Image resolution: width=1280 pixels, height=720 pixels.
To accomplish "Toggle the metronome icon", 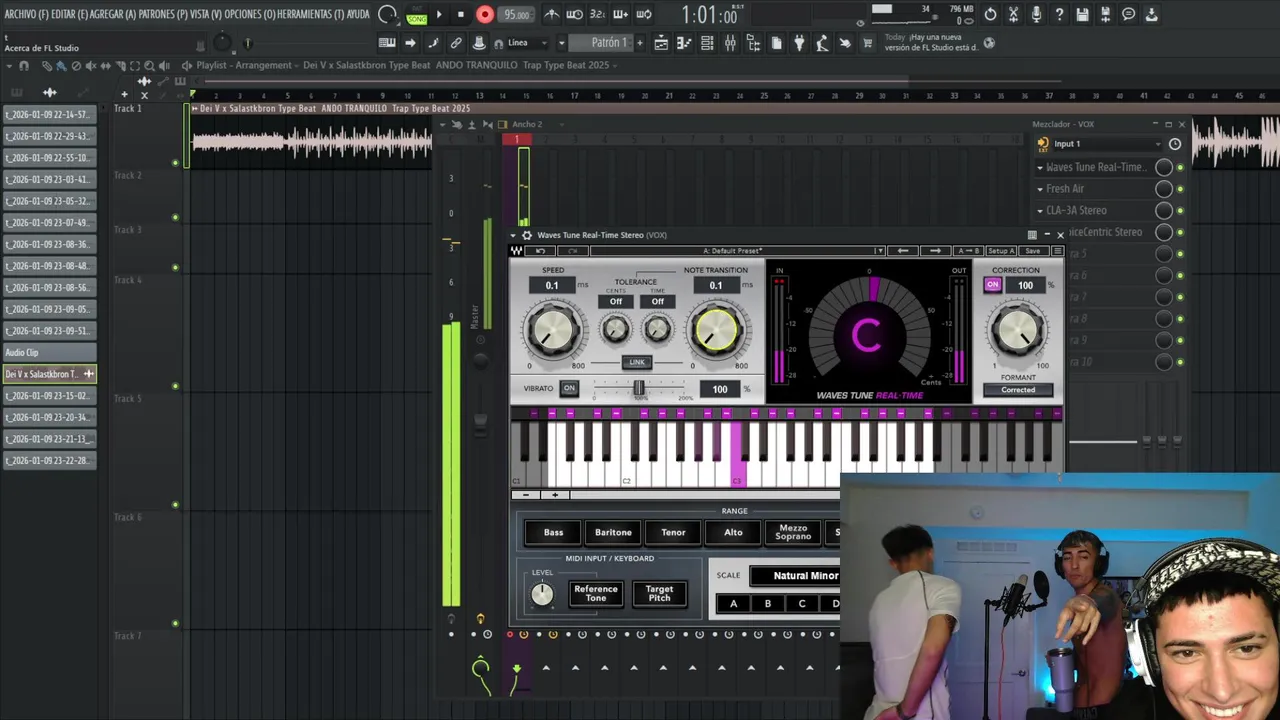I will click(x=551, y=14).
